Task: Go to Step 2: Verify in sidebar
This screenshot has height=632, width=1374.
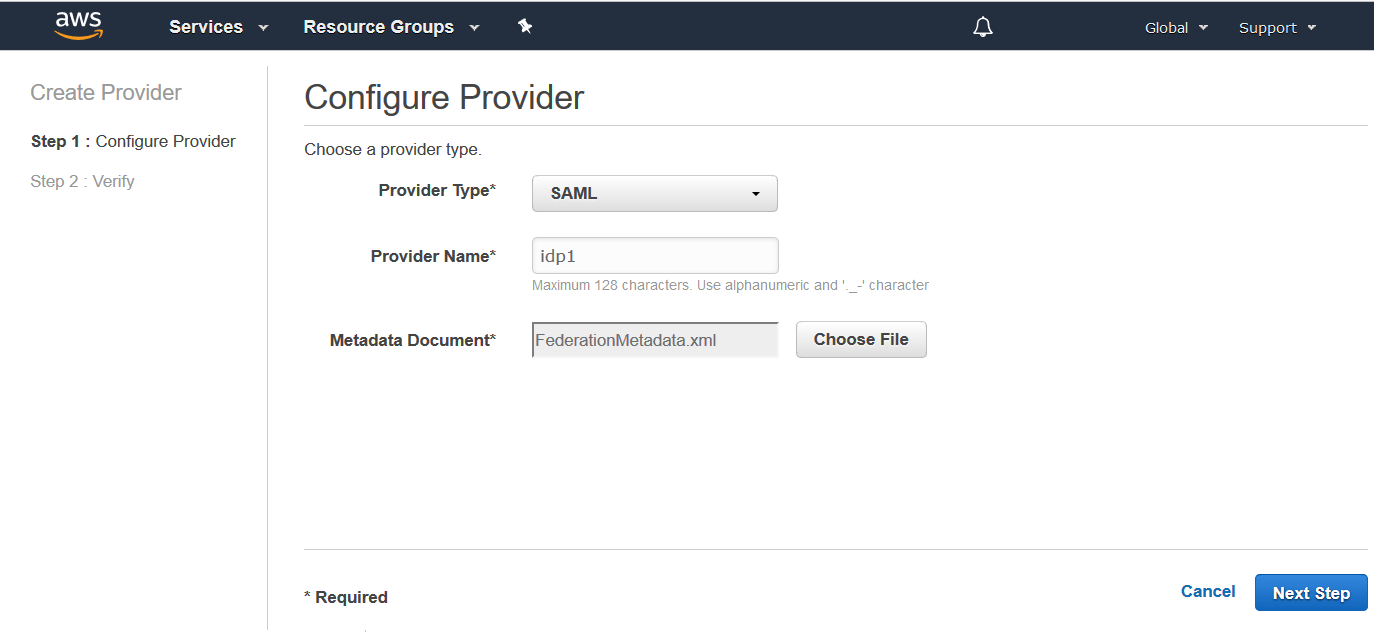Action: point(82,182)
